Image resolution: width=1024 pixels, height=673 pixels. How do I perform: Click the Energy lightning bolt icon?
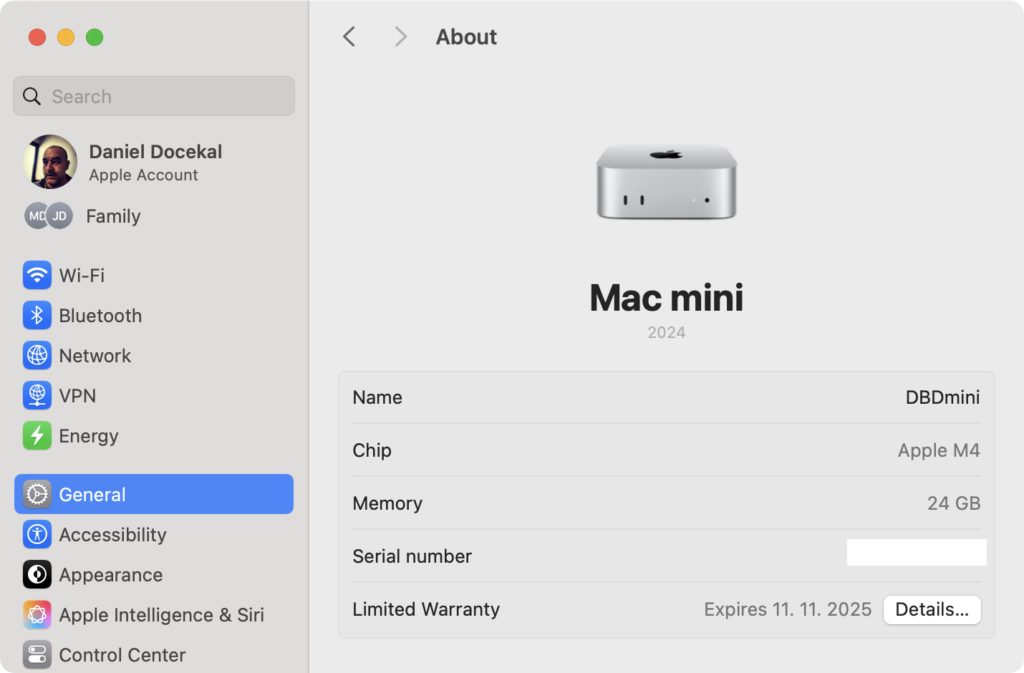coord(37,436)
